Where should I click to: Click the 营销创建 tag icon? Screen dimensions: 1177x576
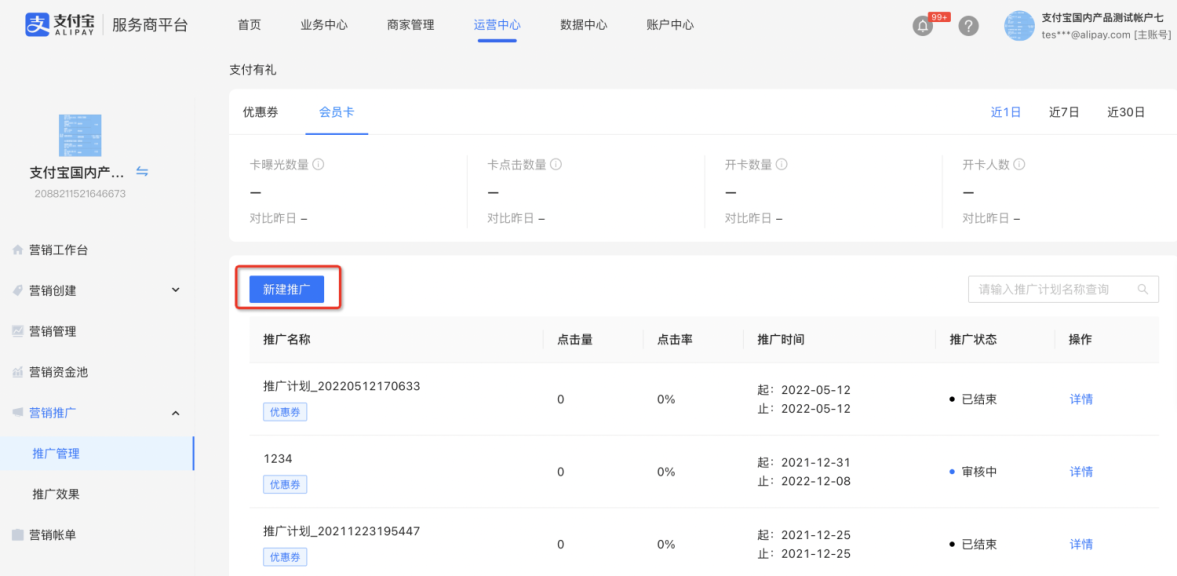coord(17,291)
